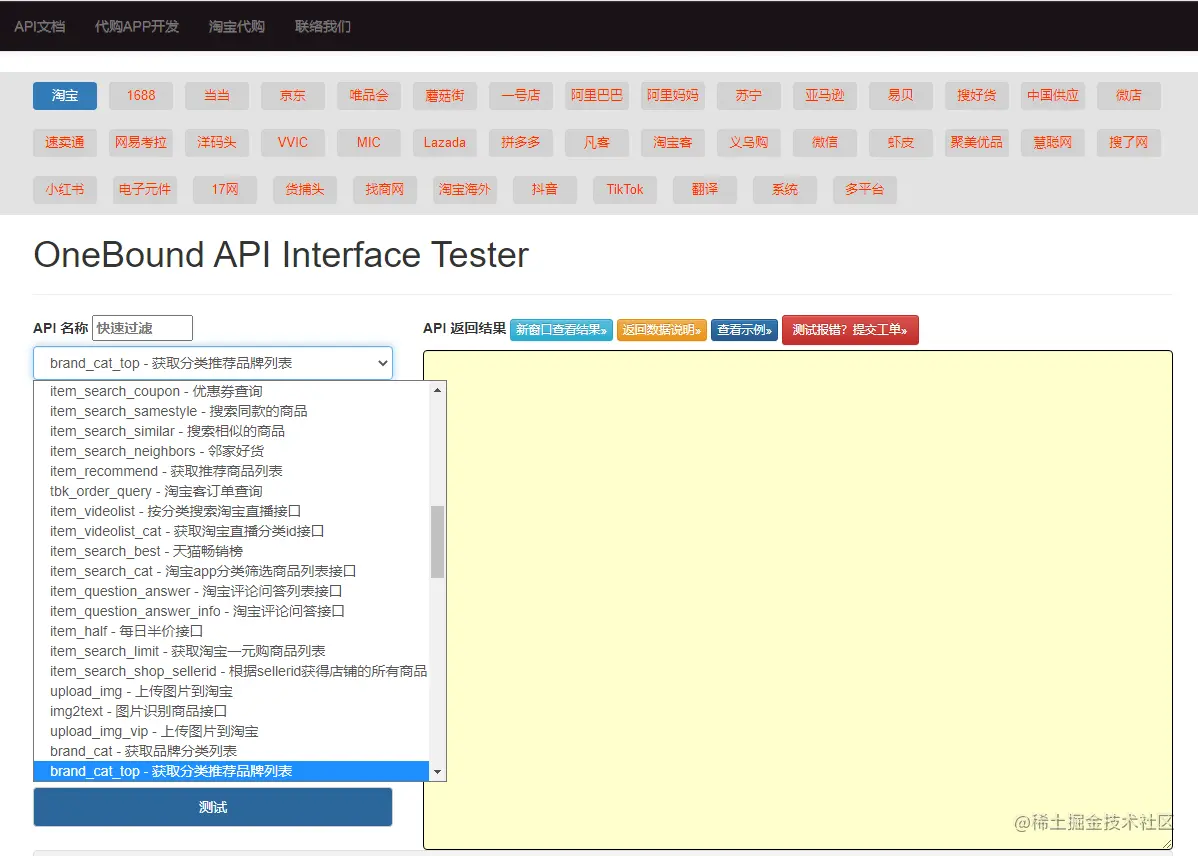
Task: Select the 微信 platform tab
Action: click(825, 143)
